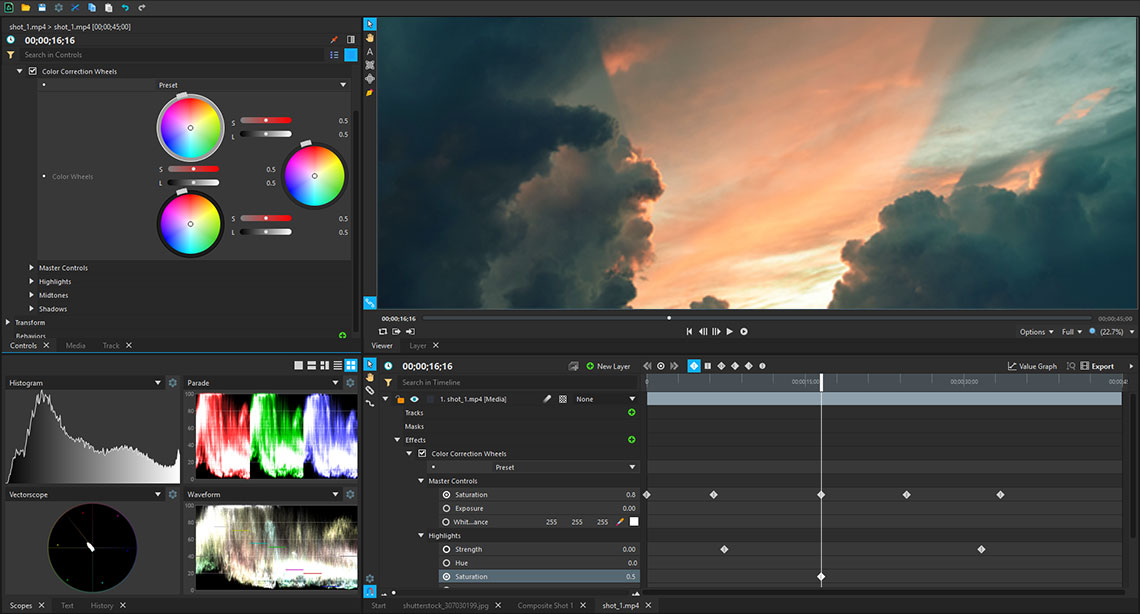
Task: Click the top color wheel's saturation slider
Action: 266,120
